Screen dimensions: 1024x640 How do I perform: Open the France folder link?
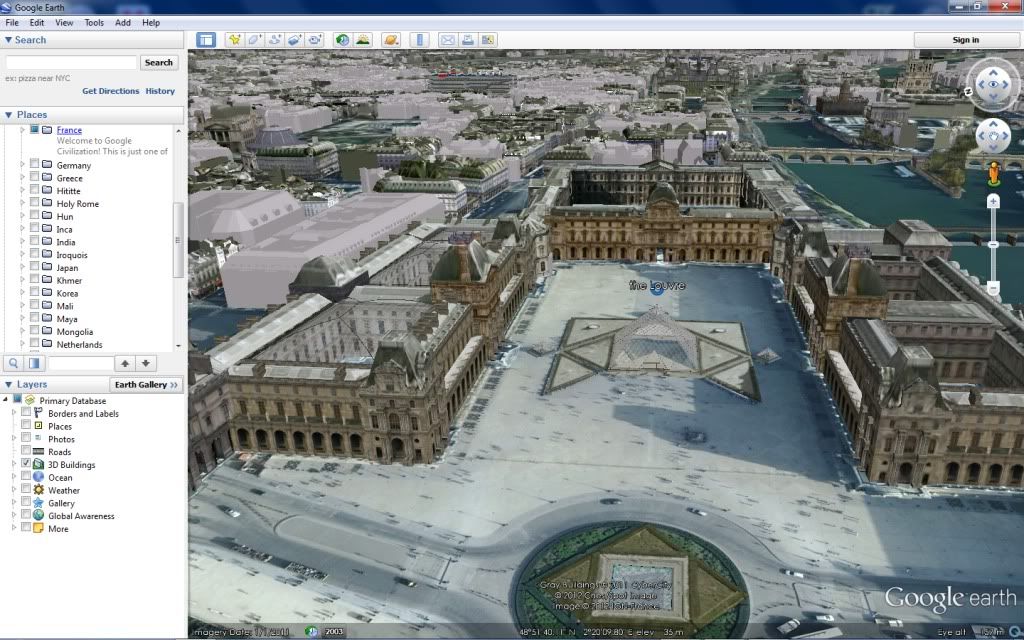pyautogui.click(x=69, y=130)
